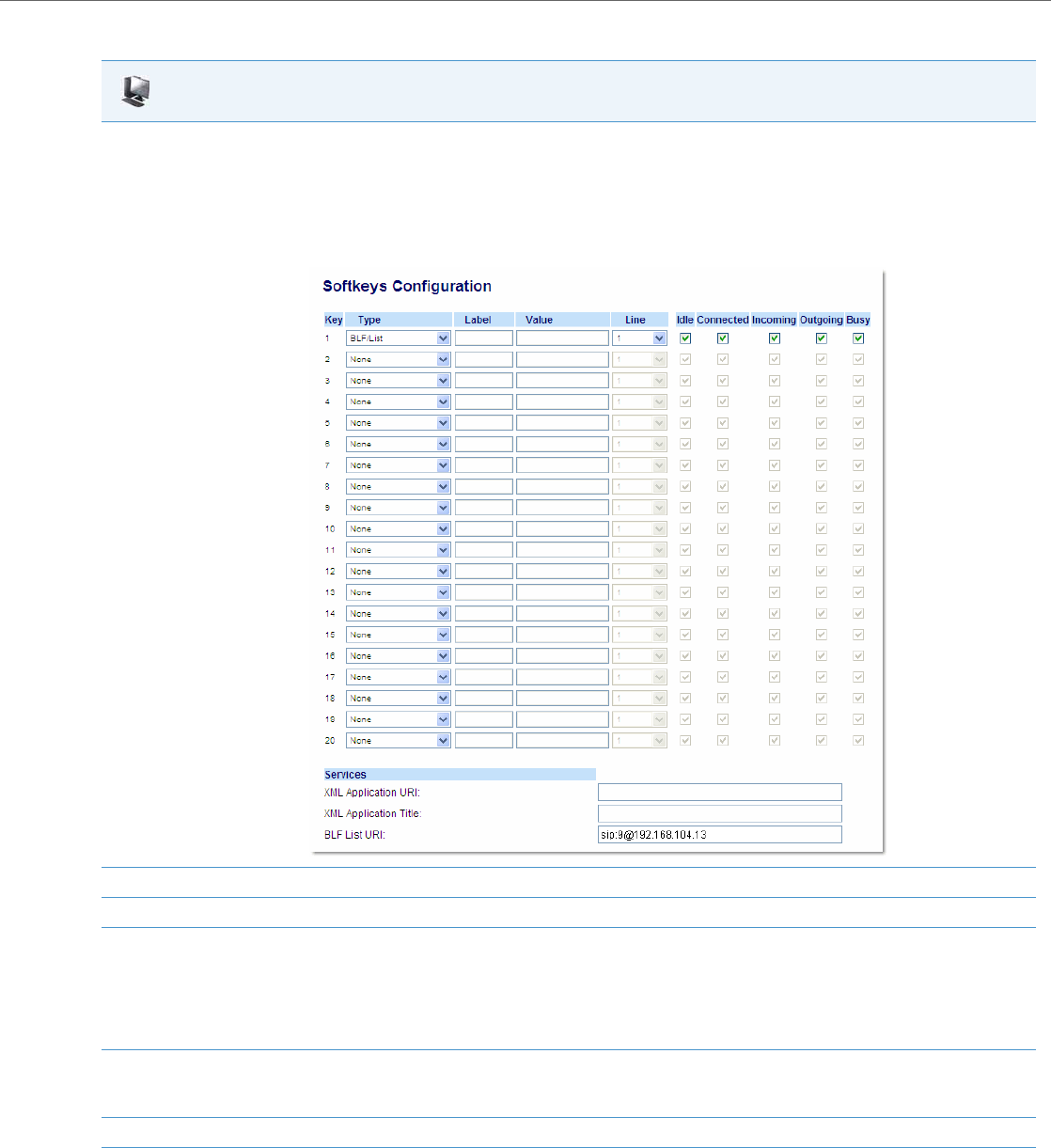This screenshot has height=1148, width=1051.
Task: Open the Line dropdown for key 1
Action: tap(640, 338)
